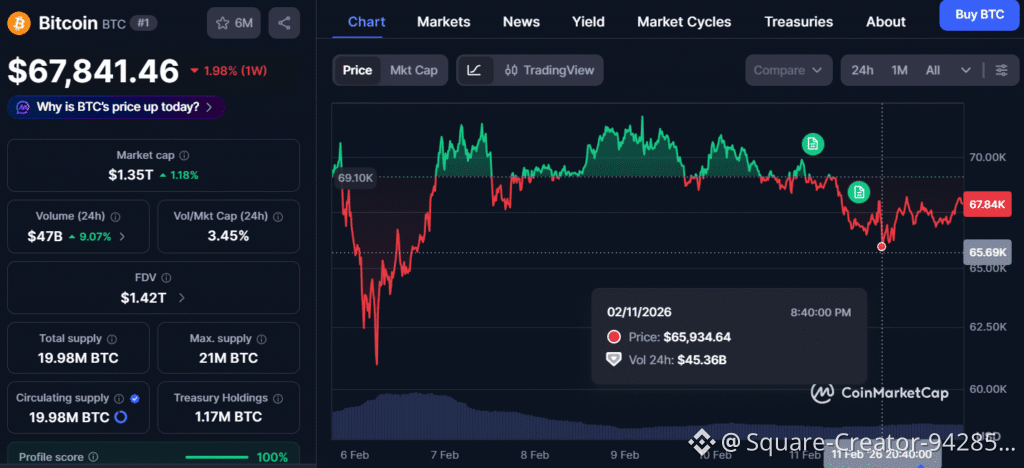Viewport: 1024px width, 468px height.
Task: Select the line chart icon
Action: coord(475,70)
